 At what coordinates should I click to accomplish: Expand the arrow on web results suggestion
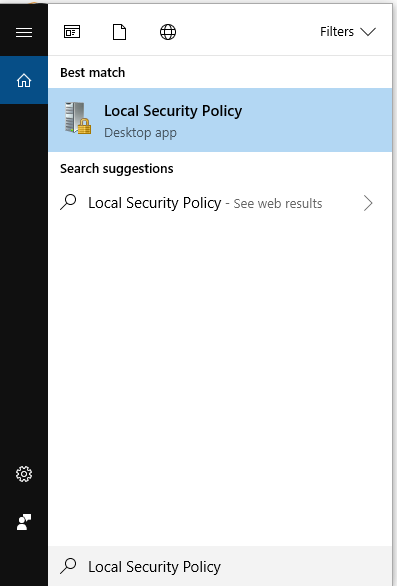tap(368, 203)
